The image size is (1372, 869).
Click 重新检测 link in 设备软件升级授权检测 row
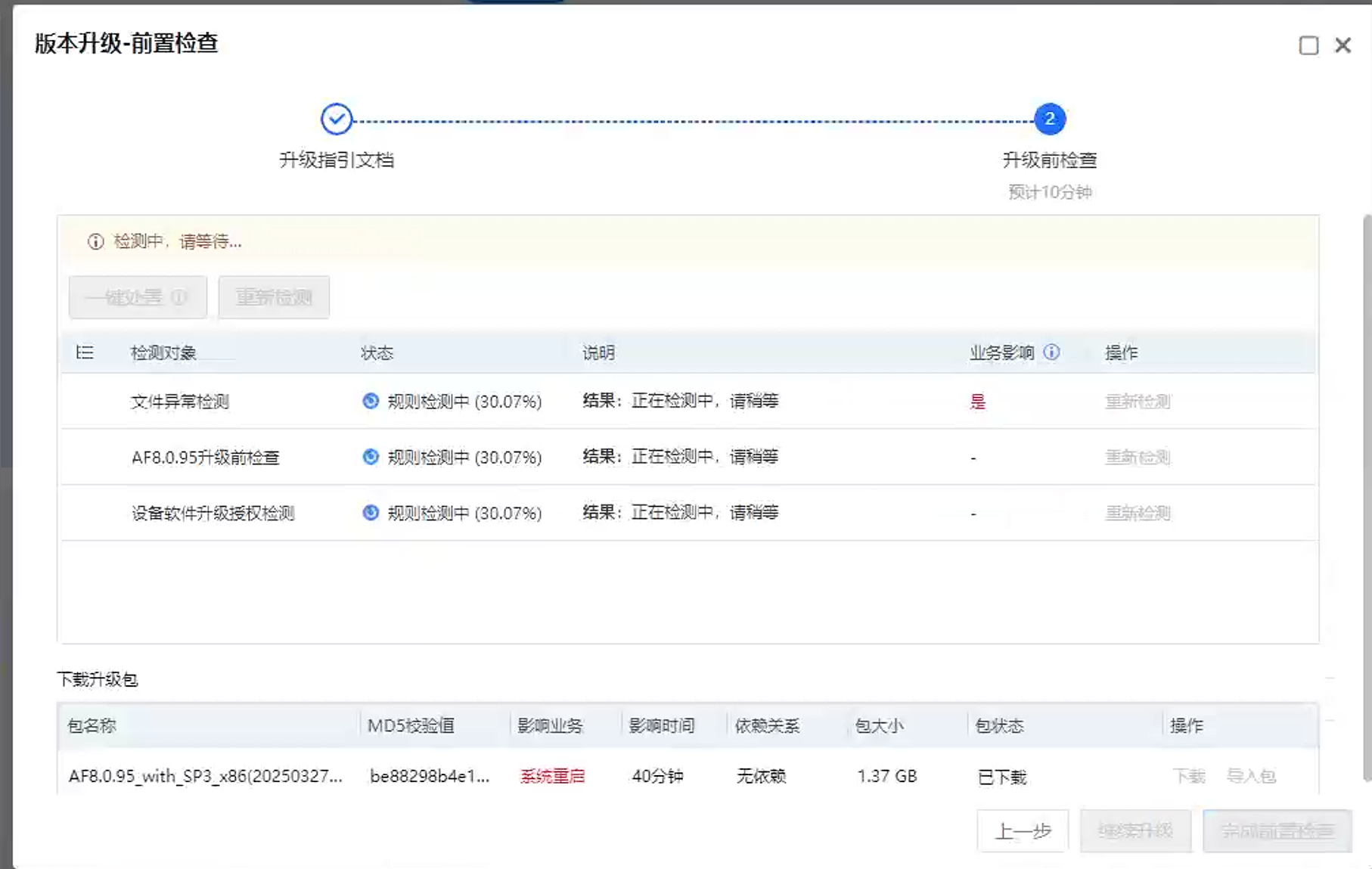point(1138,514)
